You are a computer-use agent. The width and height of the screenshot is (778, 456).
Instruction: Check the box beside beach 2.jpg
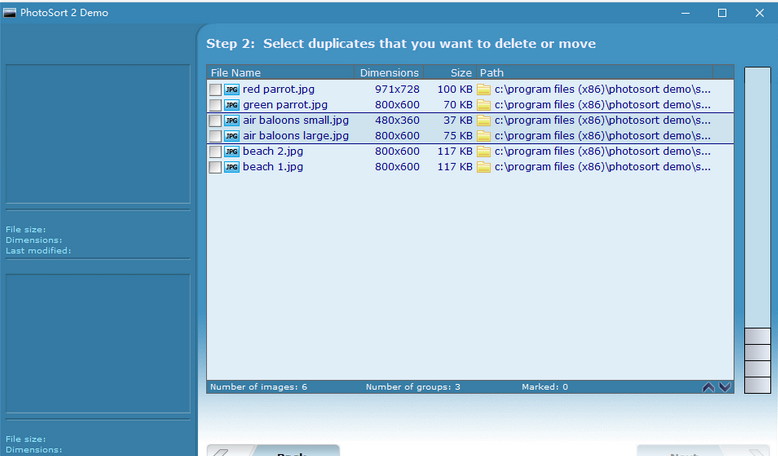pyautogui.click(x=215, y=151)
